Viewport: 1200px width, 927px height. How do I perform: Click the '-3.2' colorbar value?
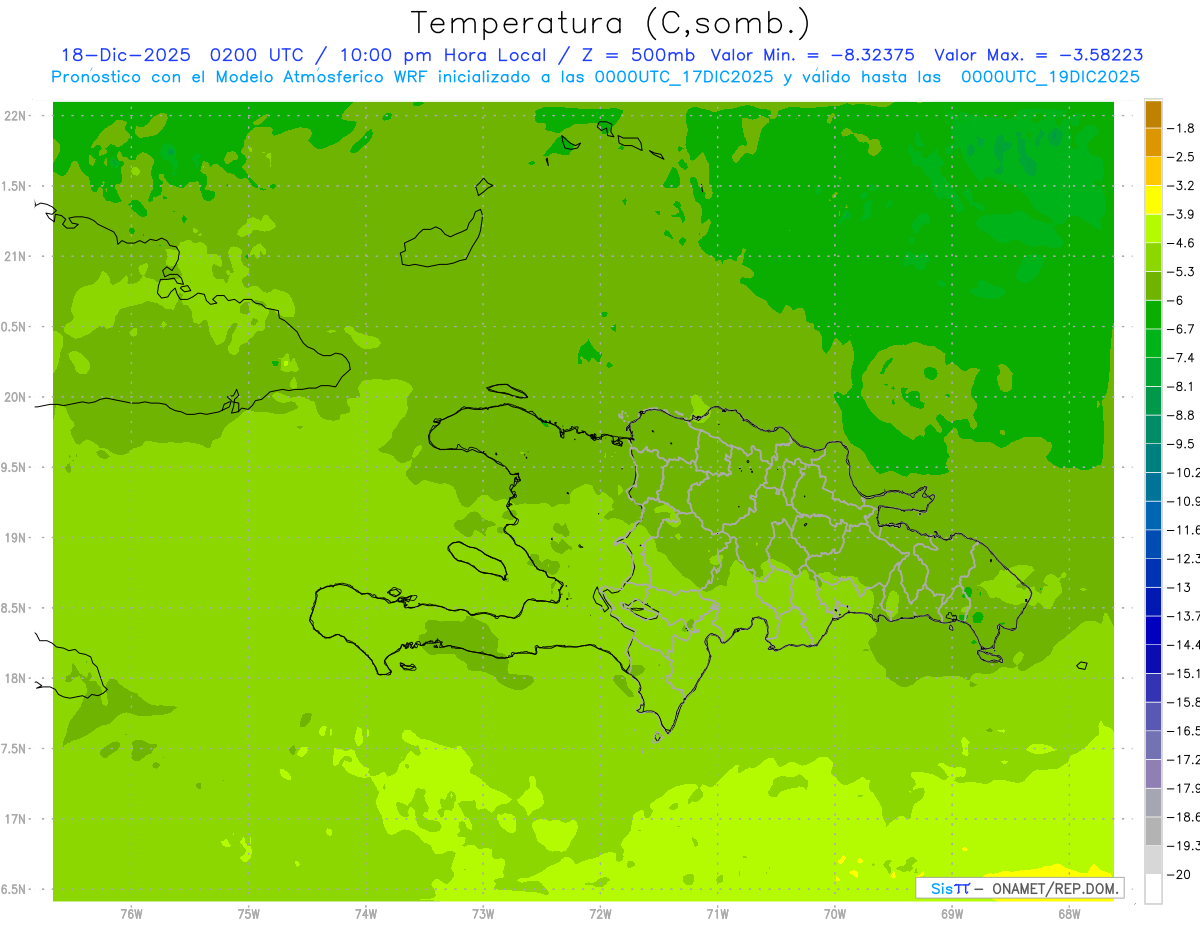(x=1181, y=186)
